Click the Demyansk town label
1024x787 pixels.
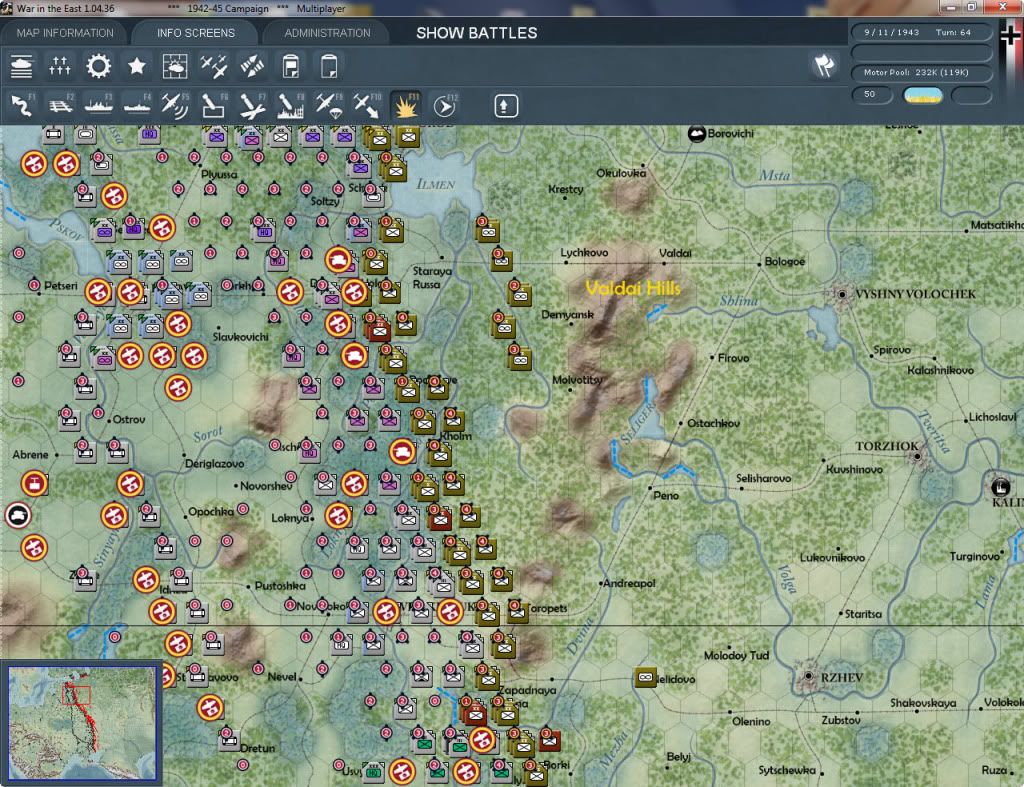pyautogui.click(x=568, y=315)
